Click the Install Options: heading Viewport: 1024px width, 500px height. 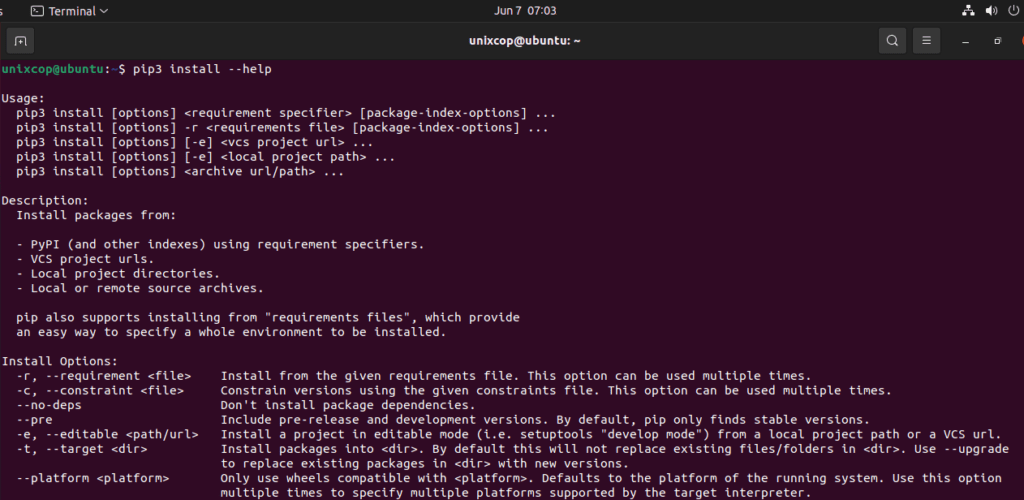pos(59,361)
